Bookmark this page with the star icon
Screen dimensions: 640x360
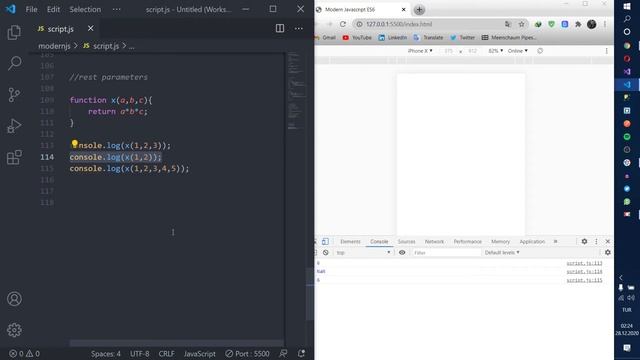(521, 24)
